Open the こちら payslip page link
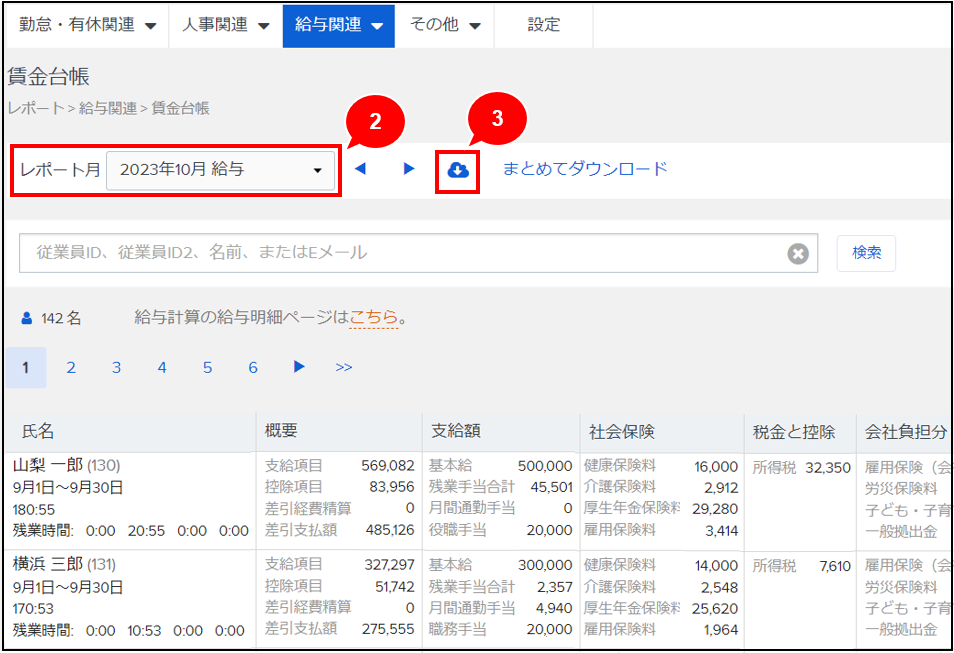Viewport: 954px width, 653px height. 373,318
